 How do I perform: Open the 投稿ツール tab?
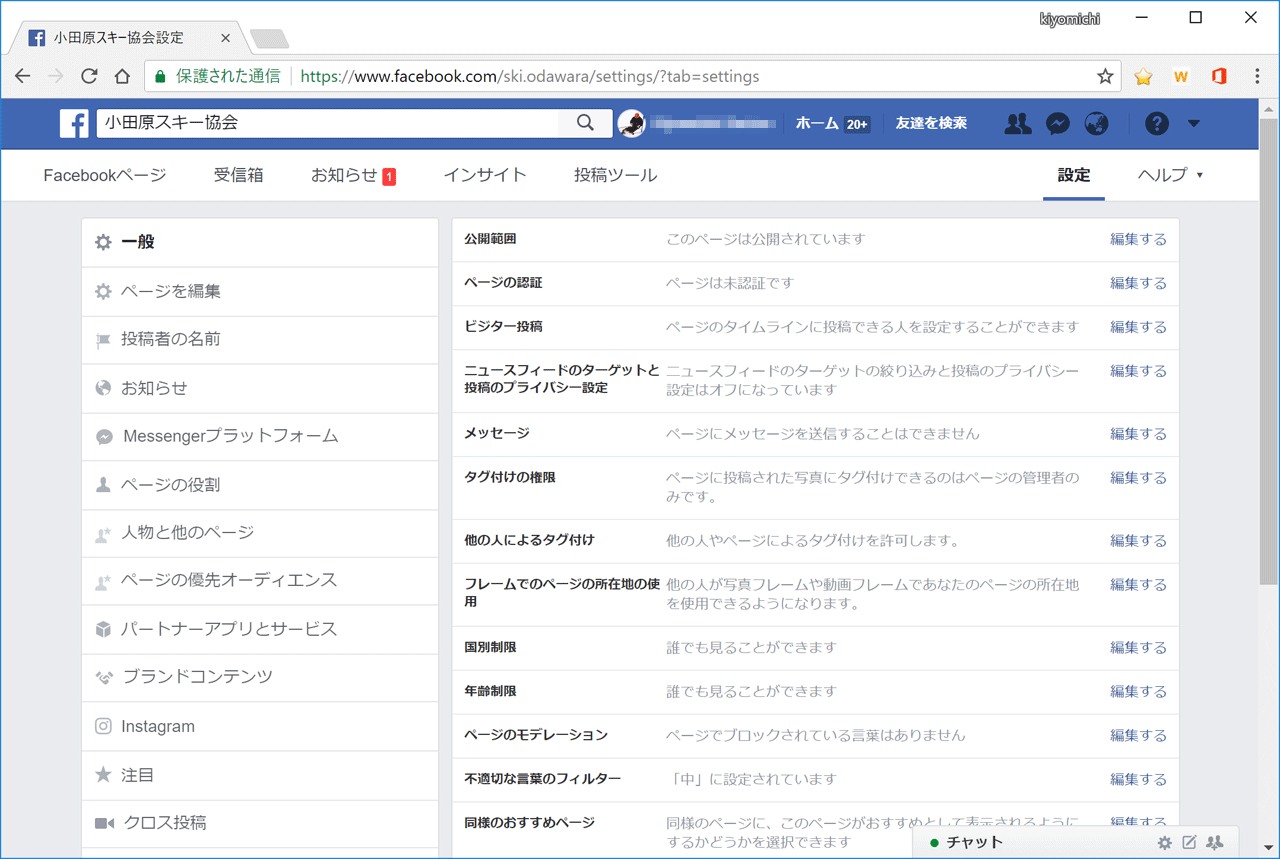(615, 175)
